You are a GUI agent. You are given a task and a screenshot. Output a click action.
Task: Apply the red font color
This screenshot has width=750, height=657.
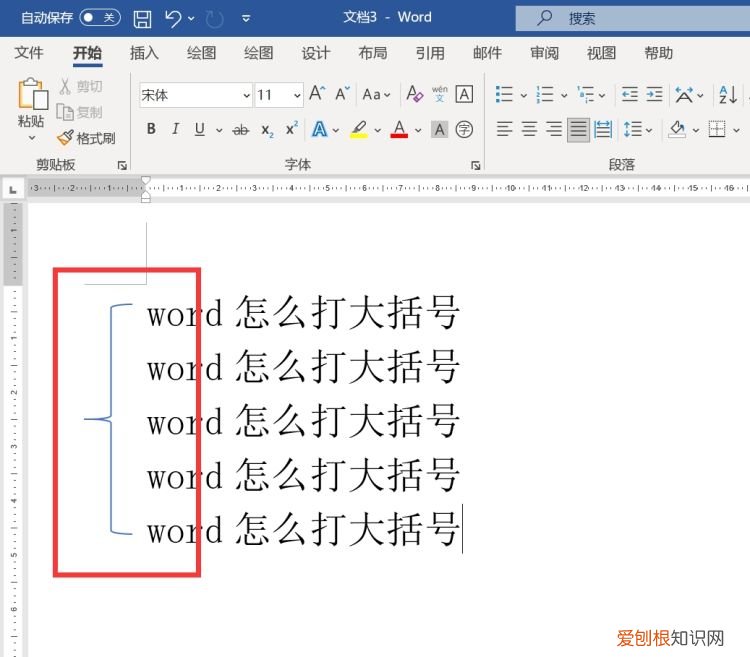[399, 130]
